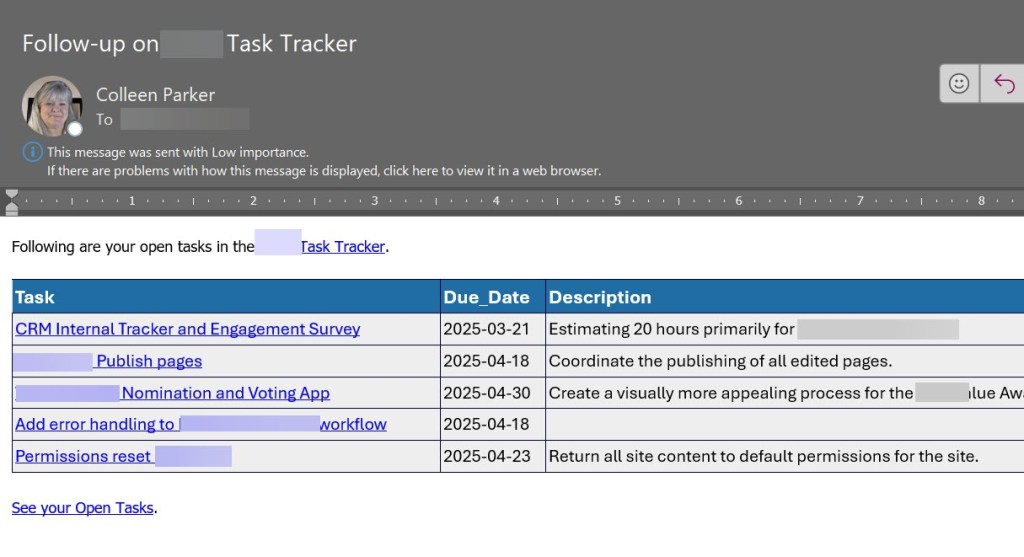Click the indent marker on the ruler
The image size is (1024, 557).
pos(12,202)
